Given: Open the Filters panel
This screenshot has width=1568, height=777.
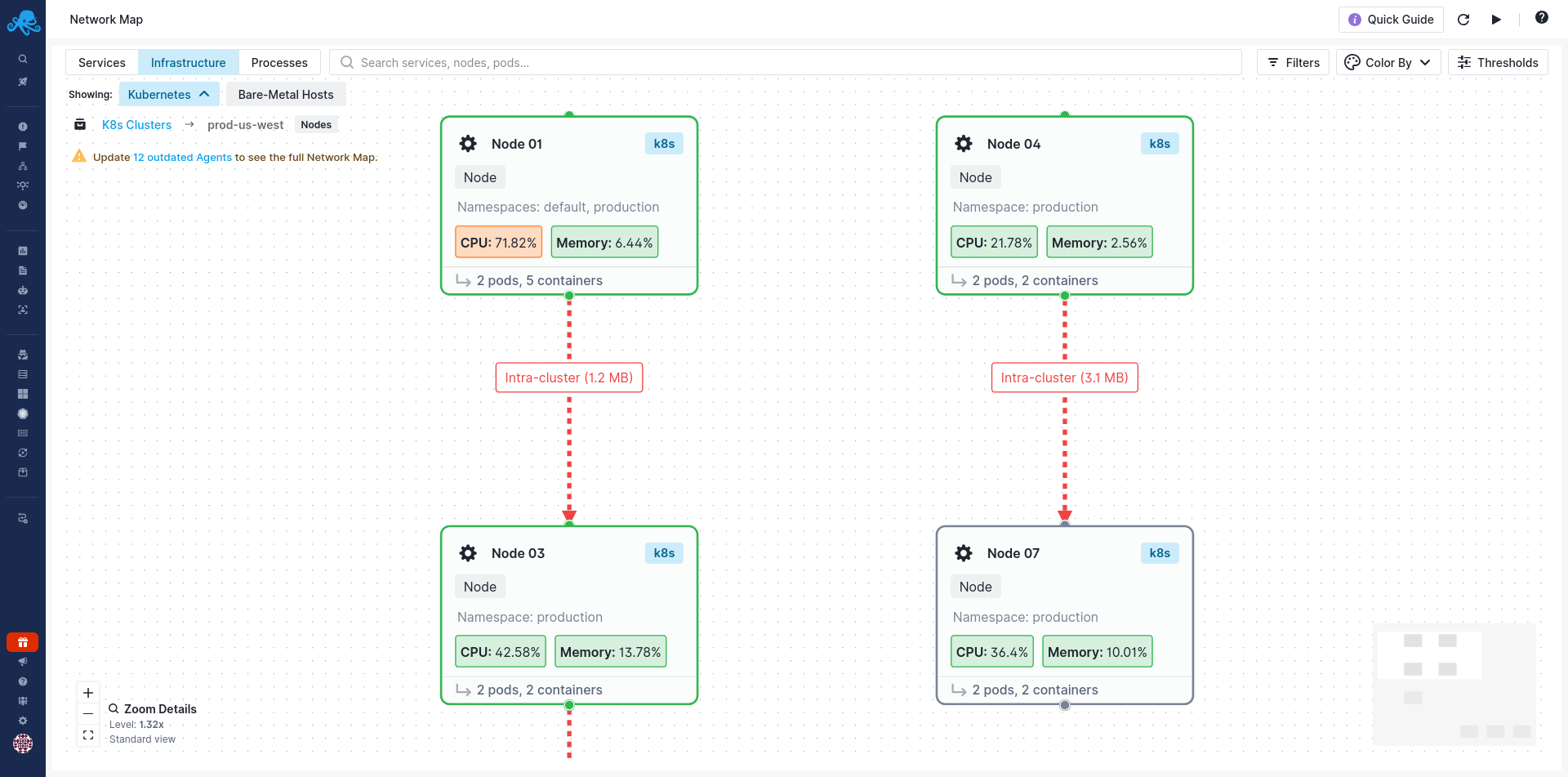Looking at the screenshot, I should (x=1293, y=62).
